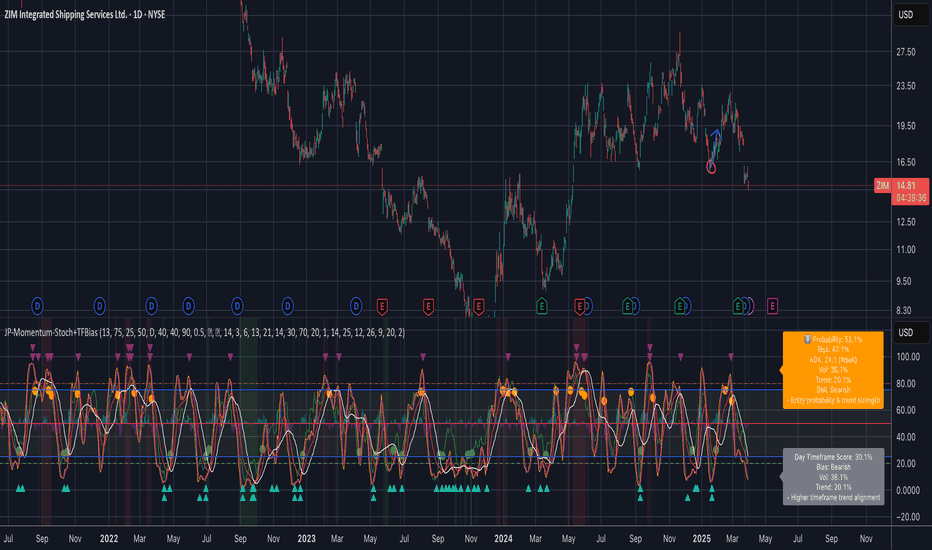Open the August 2021 dividend marker
Viewport: 932px width, 550px height.
click(37, 306)
